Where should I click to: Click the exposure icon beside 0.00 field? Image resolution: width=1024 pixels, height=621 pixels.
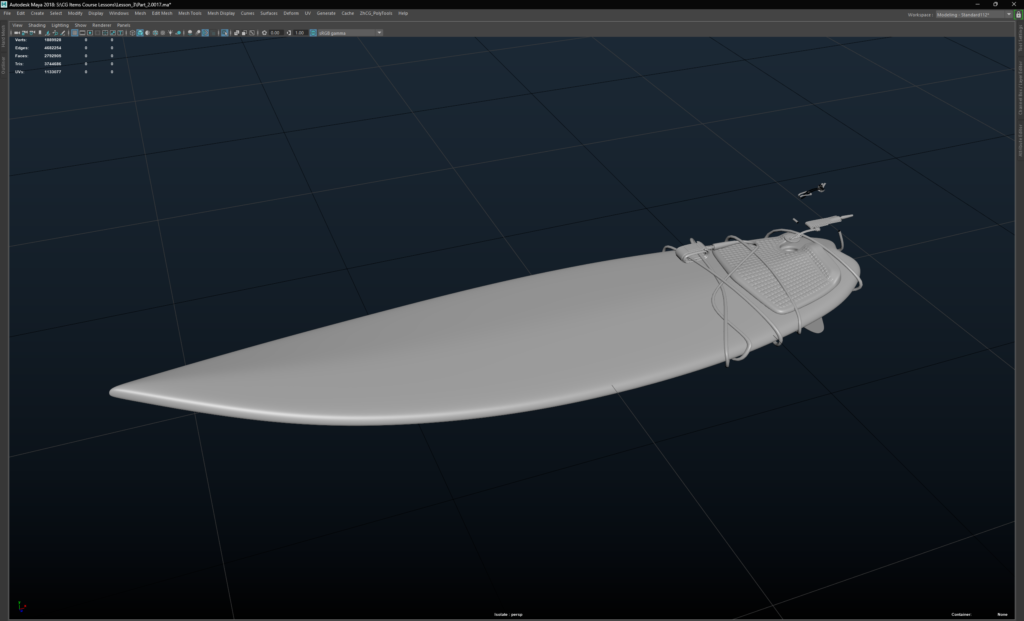pos(264,33)
